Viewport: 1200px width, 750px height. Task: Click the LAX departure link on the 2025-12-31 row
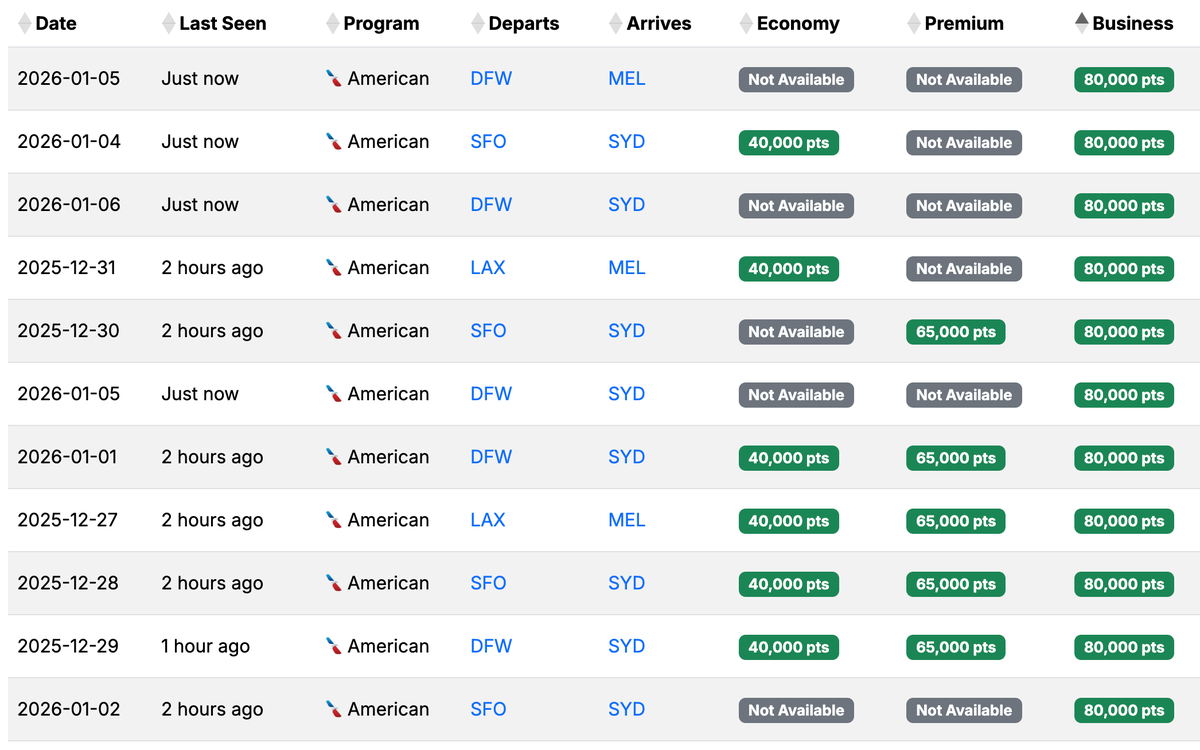click(x=489, y=268)
